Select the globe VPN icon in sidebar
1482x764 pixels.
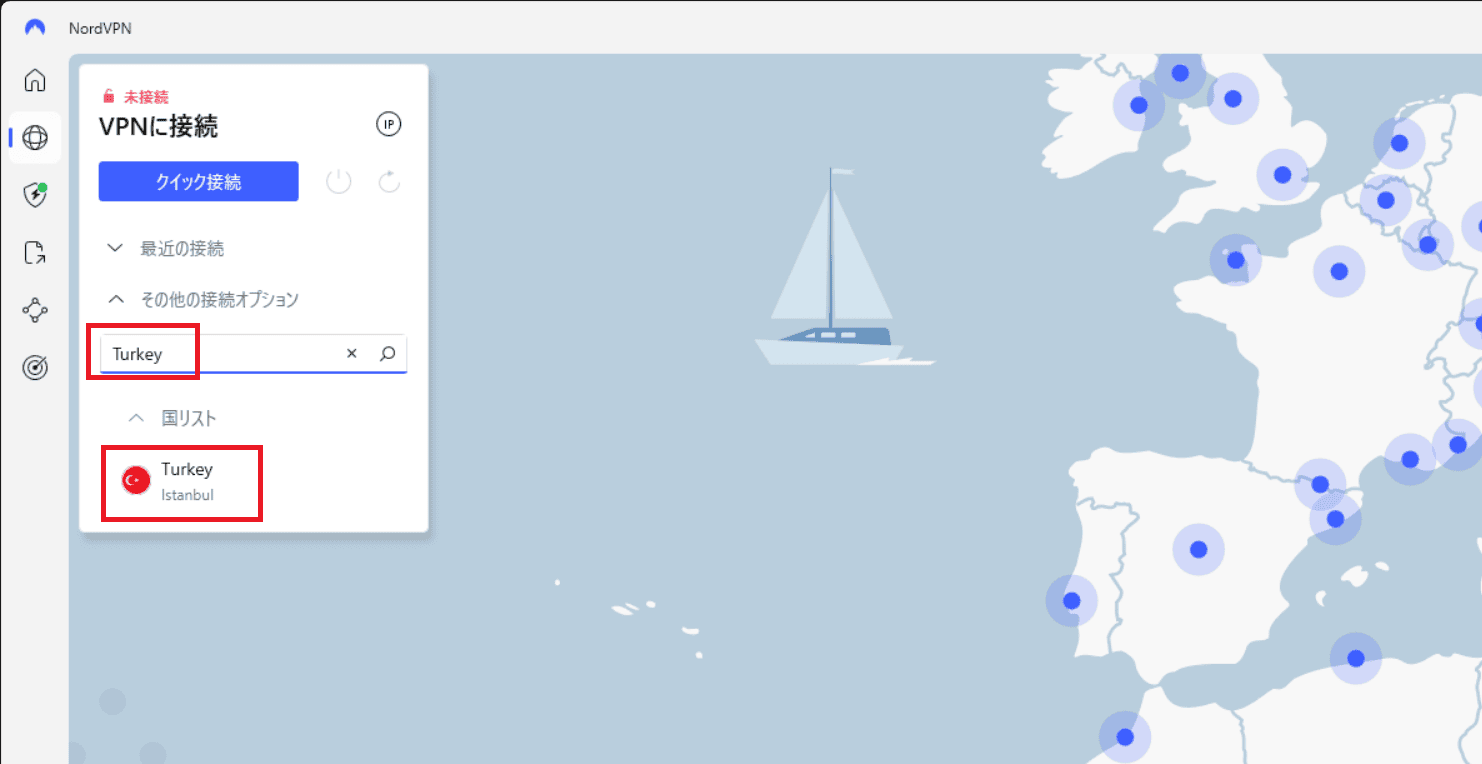(35, 138)
